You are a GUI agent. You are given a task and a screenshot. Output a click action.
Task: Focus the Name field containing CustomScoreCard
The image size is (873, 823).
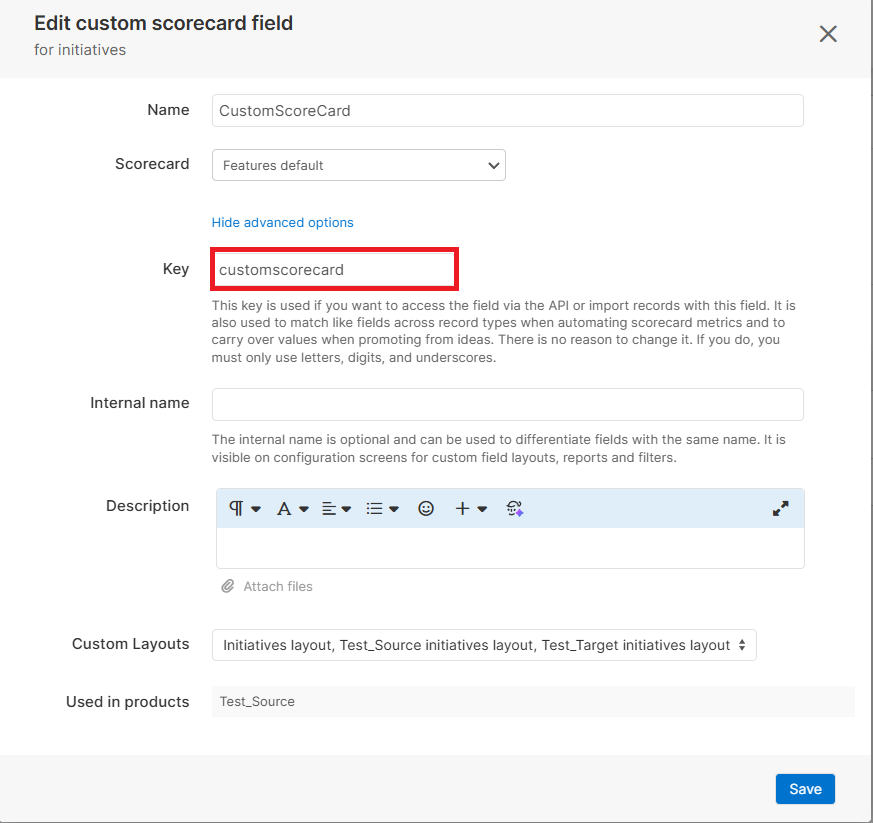(x=507, y=111)
